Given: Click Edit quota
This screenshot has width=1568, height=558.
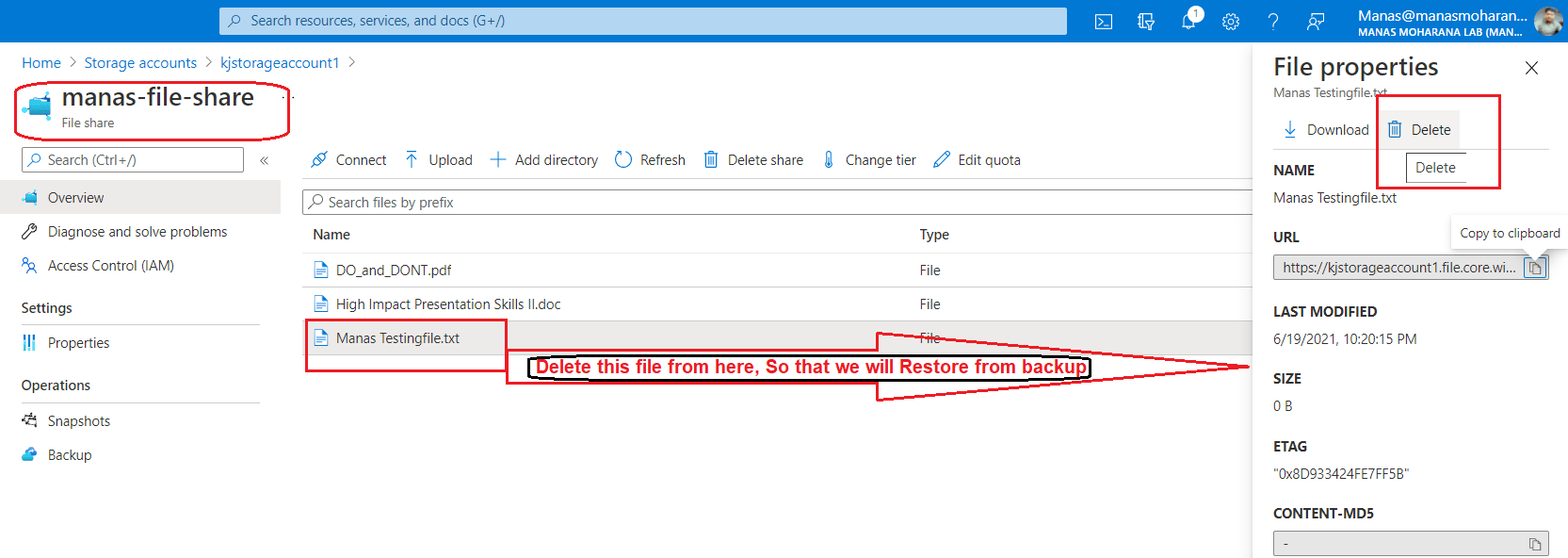Looking at the screenshot, I should [x=977, y=160].
